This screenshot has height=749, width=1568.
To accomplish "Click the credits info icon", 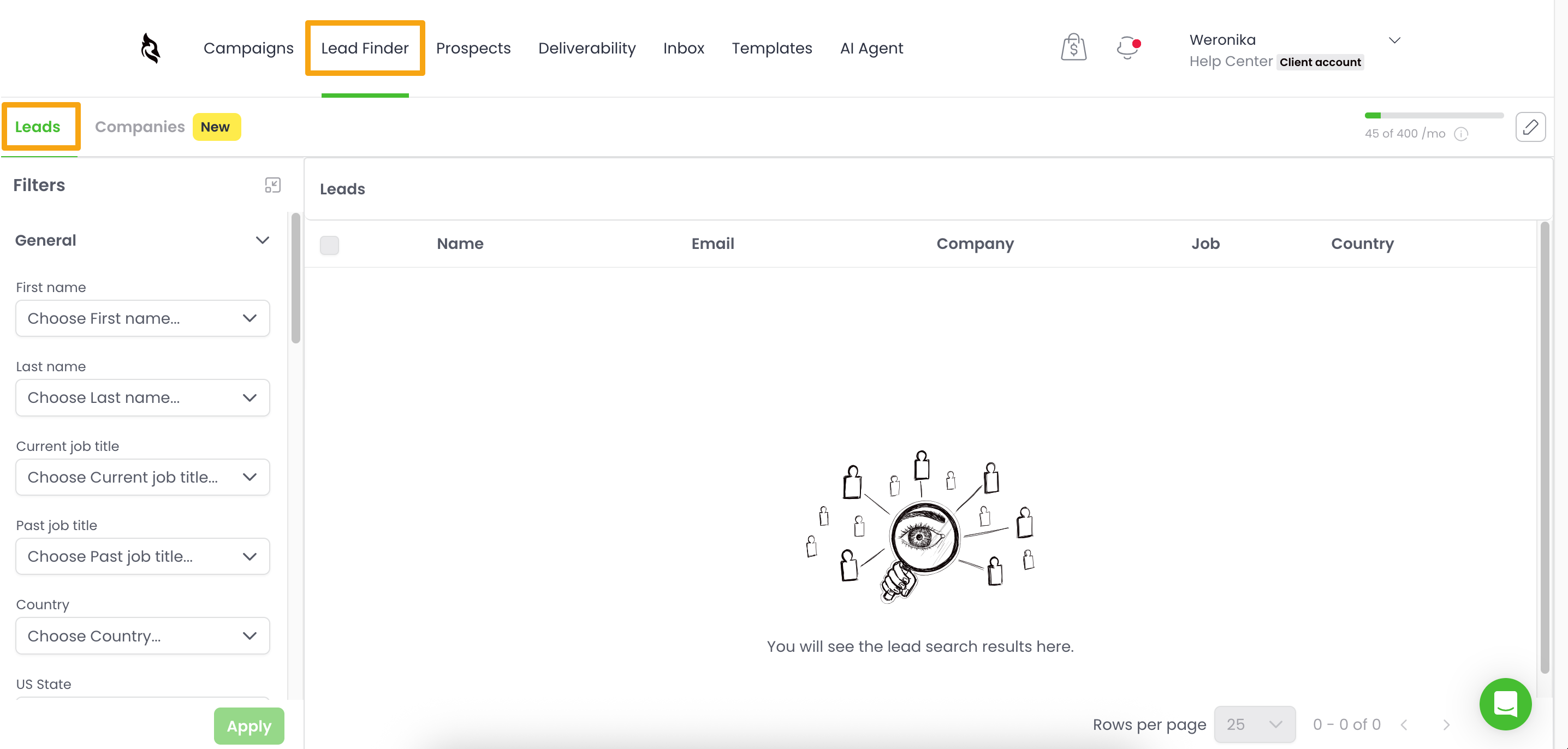I will click(x=1461, y=134).
